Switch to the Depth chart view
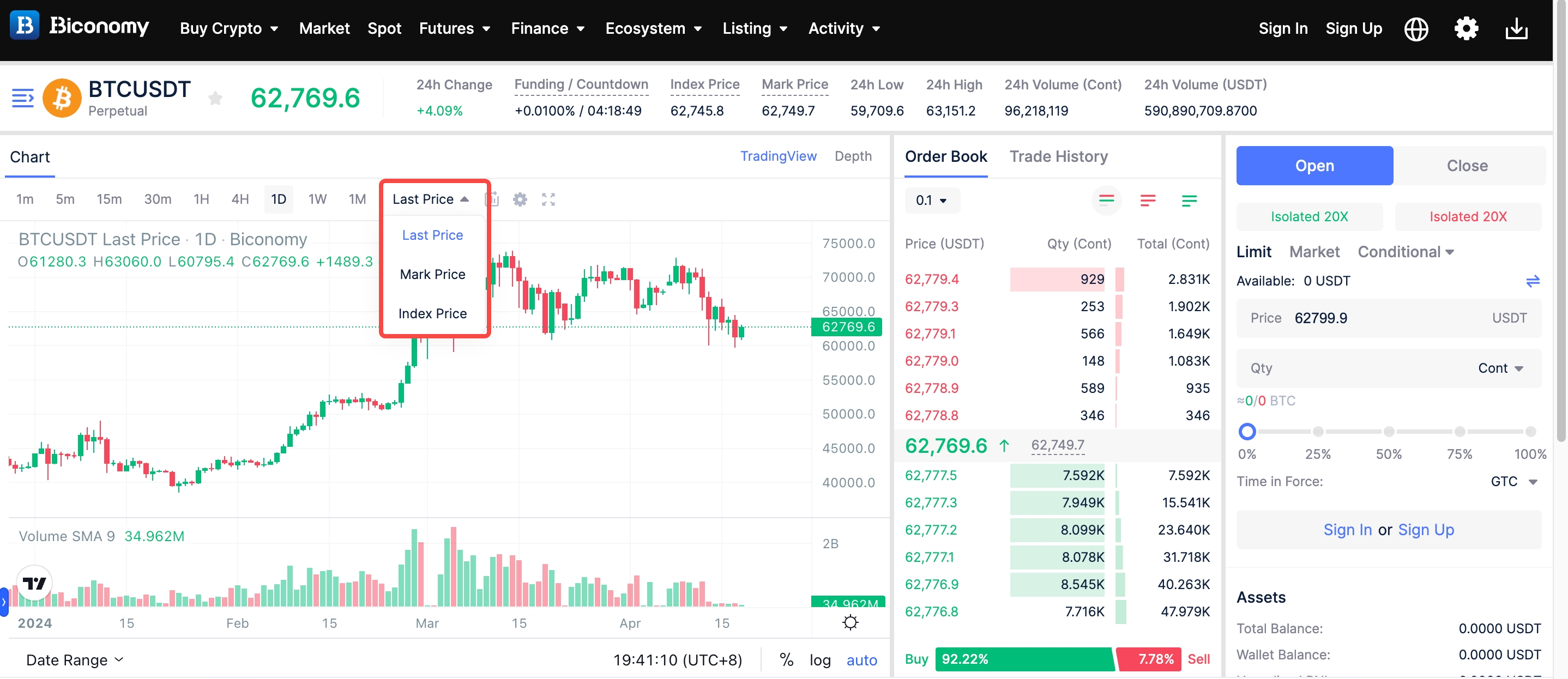The height and width of the screenshot is (679, 1568). point(853,156)
